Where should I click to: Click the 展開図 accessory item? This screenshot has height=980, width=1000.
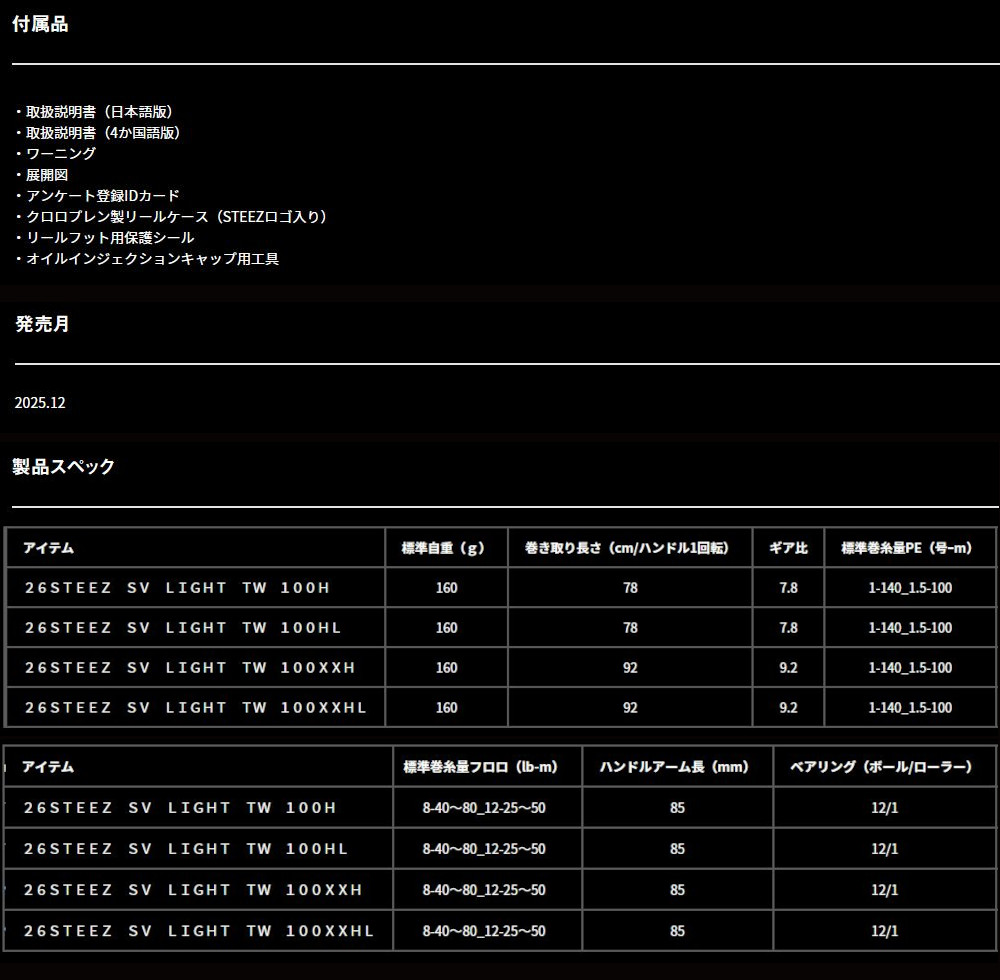(x=47, y=174)
